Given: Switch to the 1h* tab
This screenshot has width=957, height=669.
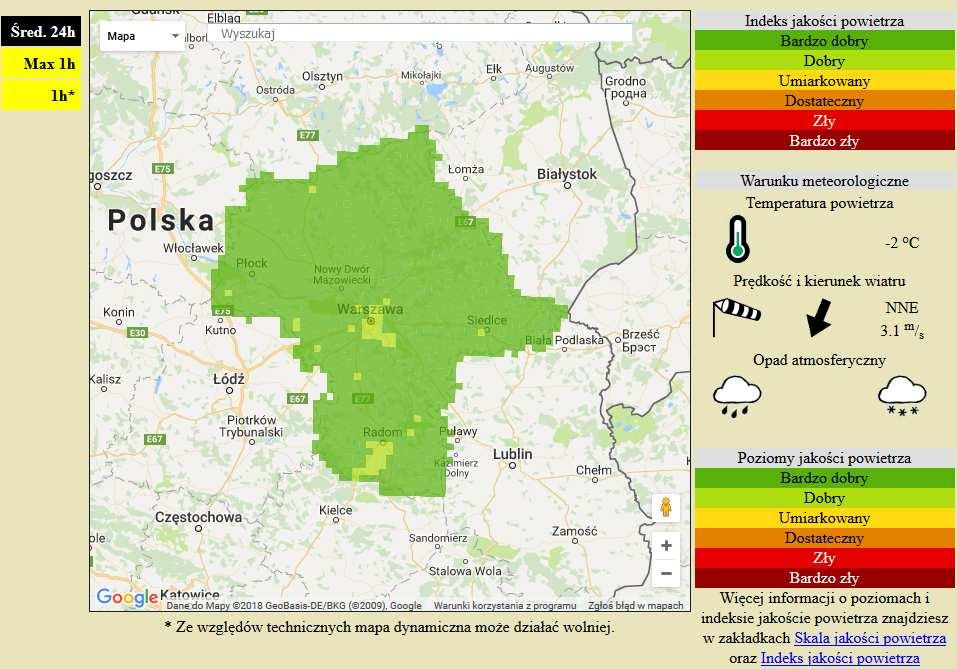Looking at the screenshot, I should point(41,95).
